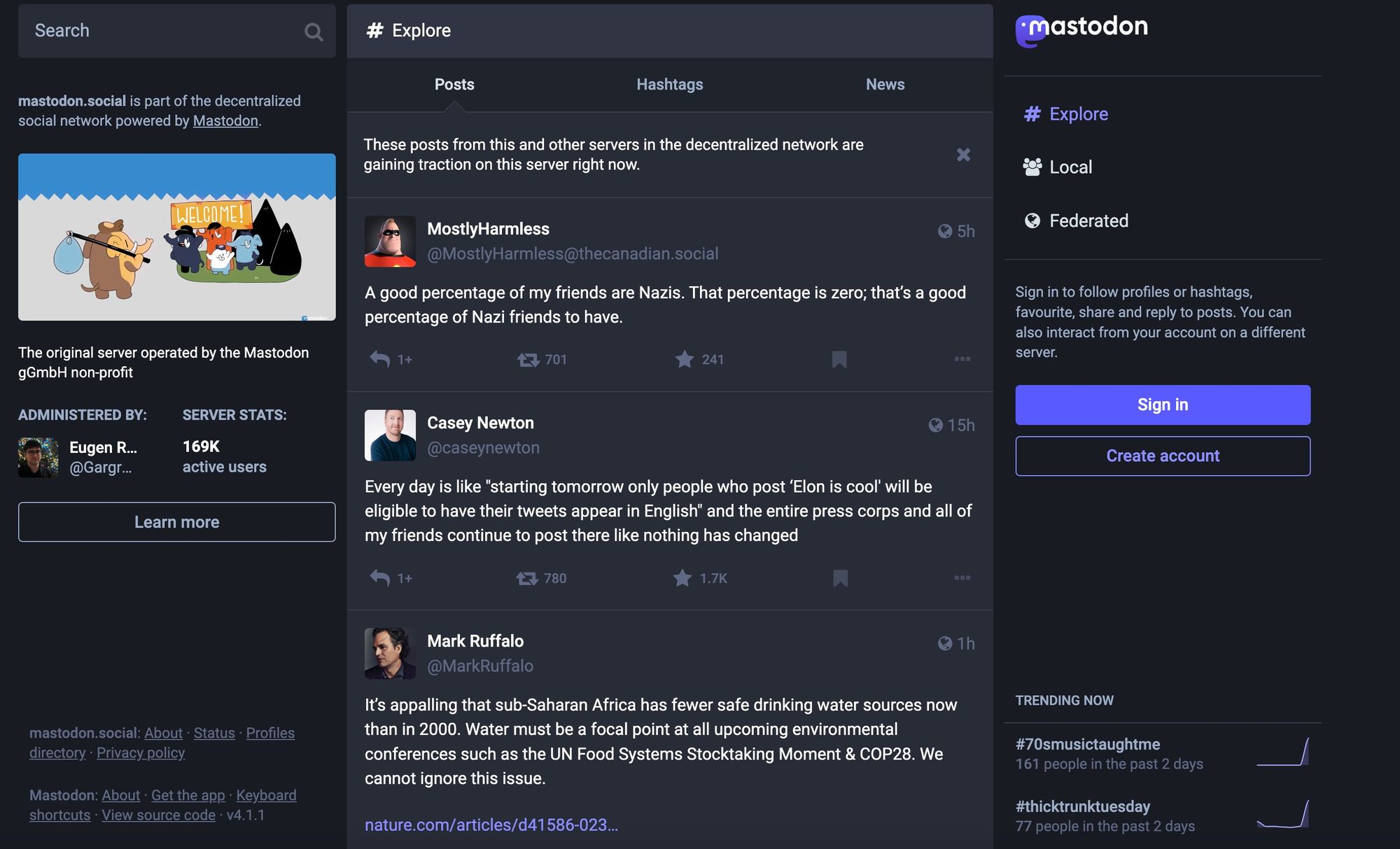Click the search magnifier icon
This screenshot has width=1400, height=849.
313,31
